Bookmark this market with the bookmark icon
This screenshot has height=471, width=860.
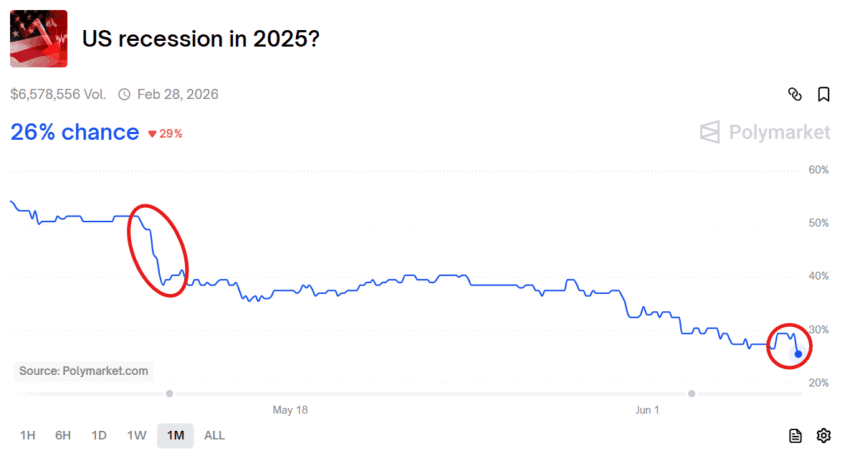pyautogui.click(x=824, y=95)
